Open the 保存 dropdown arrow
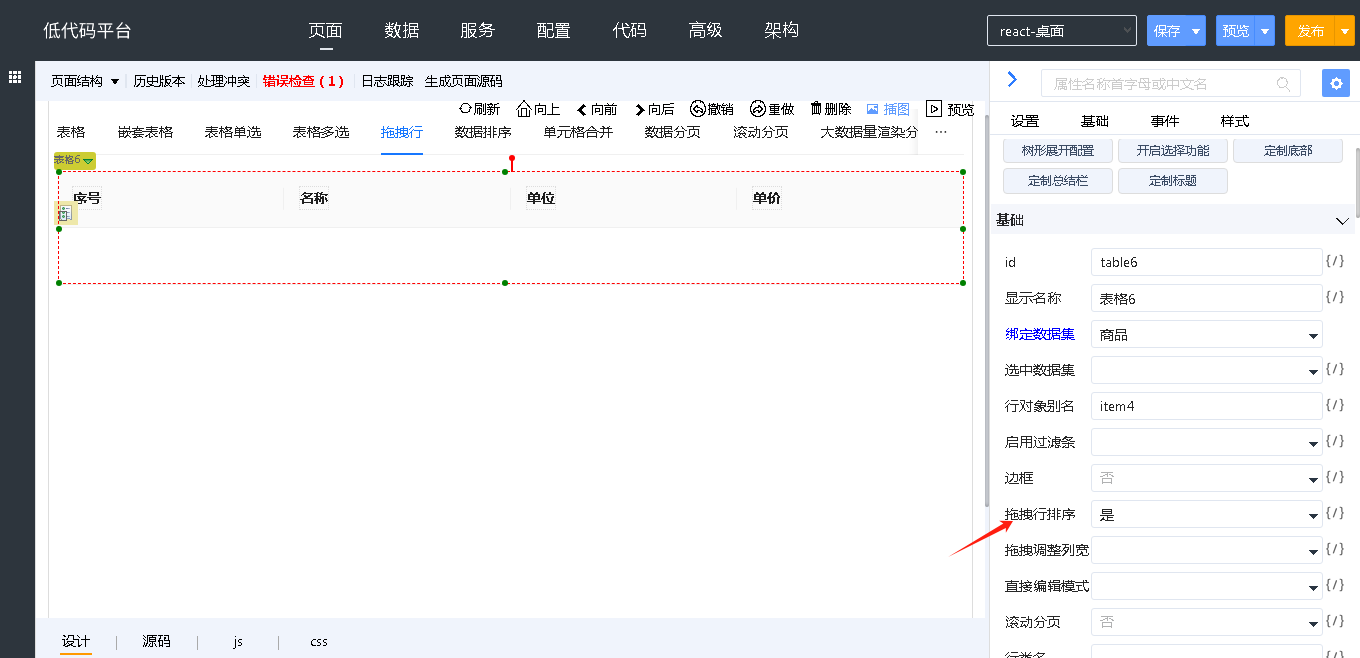Viewport: 1360px width, 658px height. pos(1196,31)
